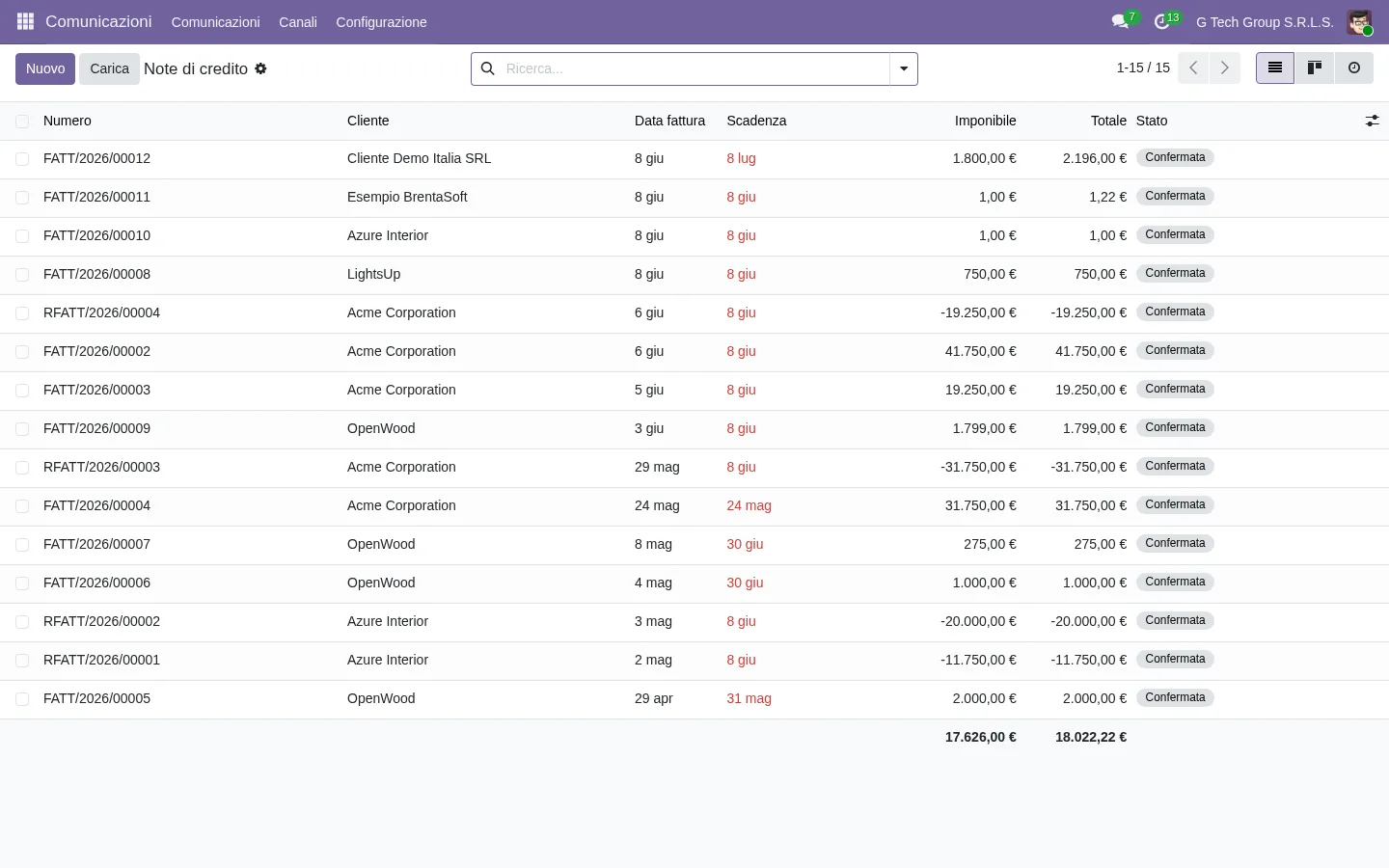Open the Configurazione menu
Screen dimensions: 1389x868
[381, 22]
